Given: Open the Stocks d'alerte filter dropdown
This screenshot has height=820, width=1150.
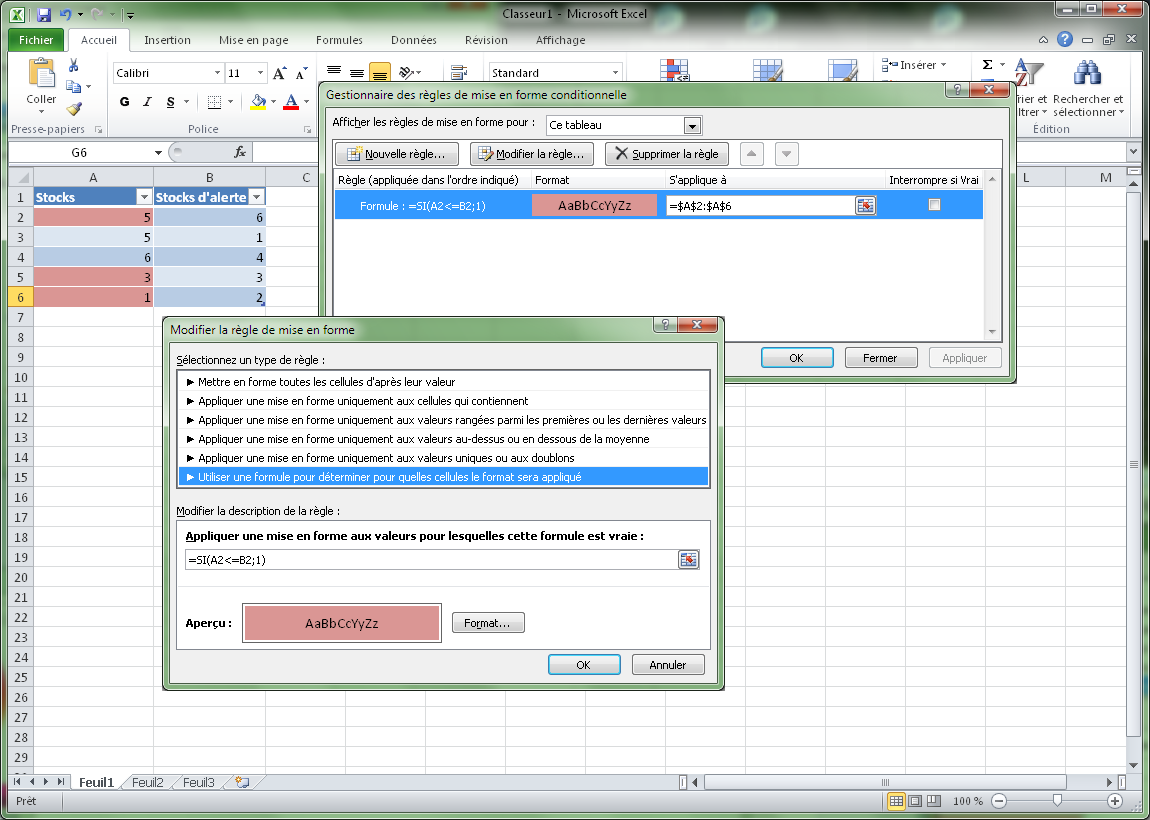Looking at the screenshot, I should point(256,197).
